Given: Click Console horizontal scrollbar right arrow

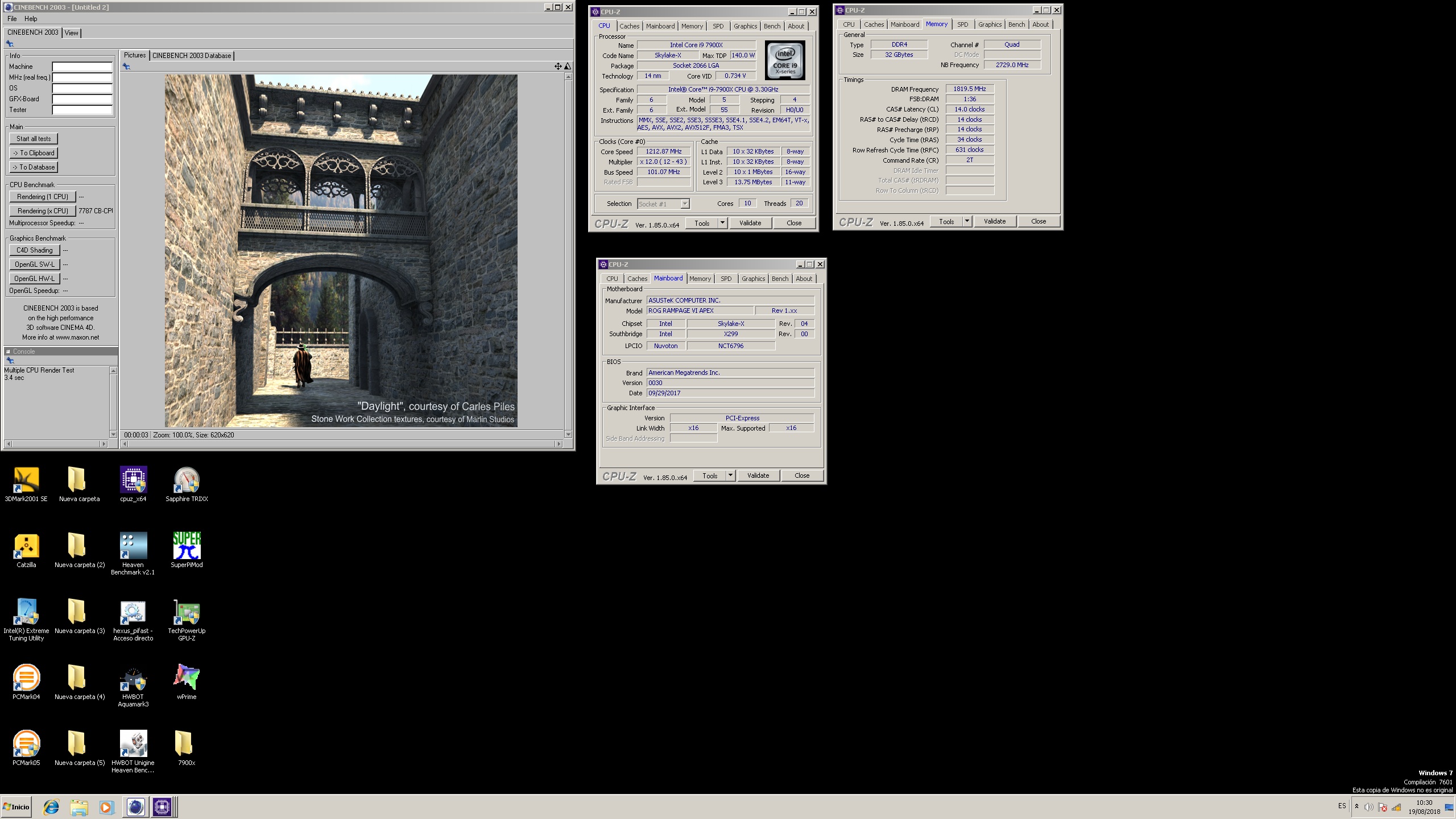Looking at the screenshot, I should [104, 444].
